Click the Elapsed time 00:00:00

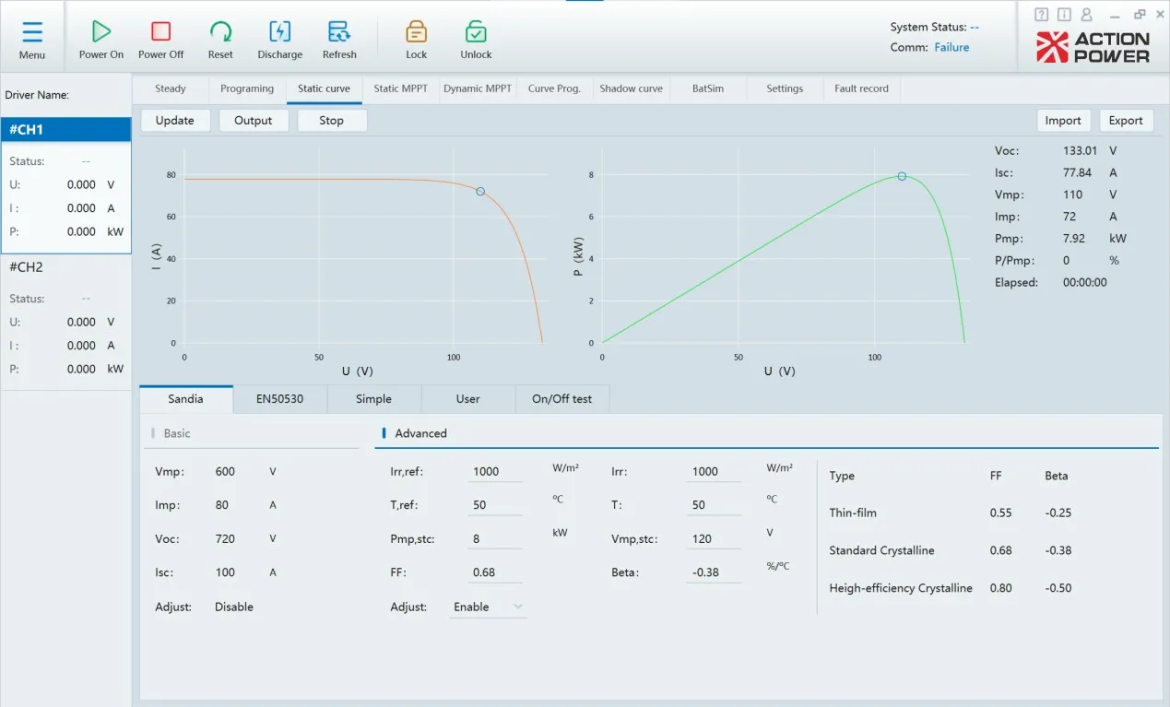1085,283
